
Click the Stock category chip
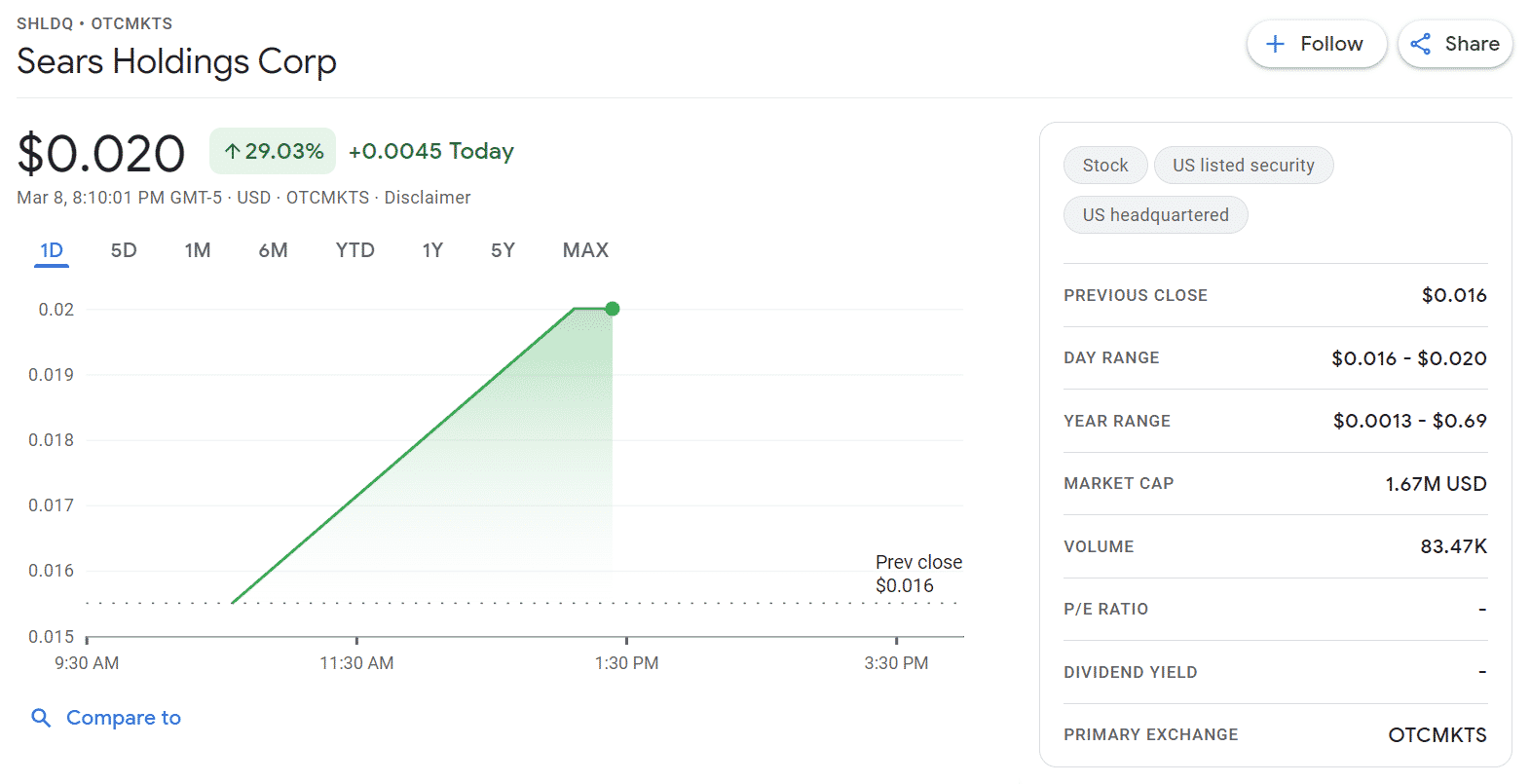[x=1105, y=166]
